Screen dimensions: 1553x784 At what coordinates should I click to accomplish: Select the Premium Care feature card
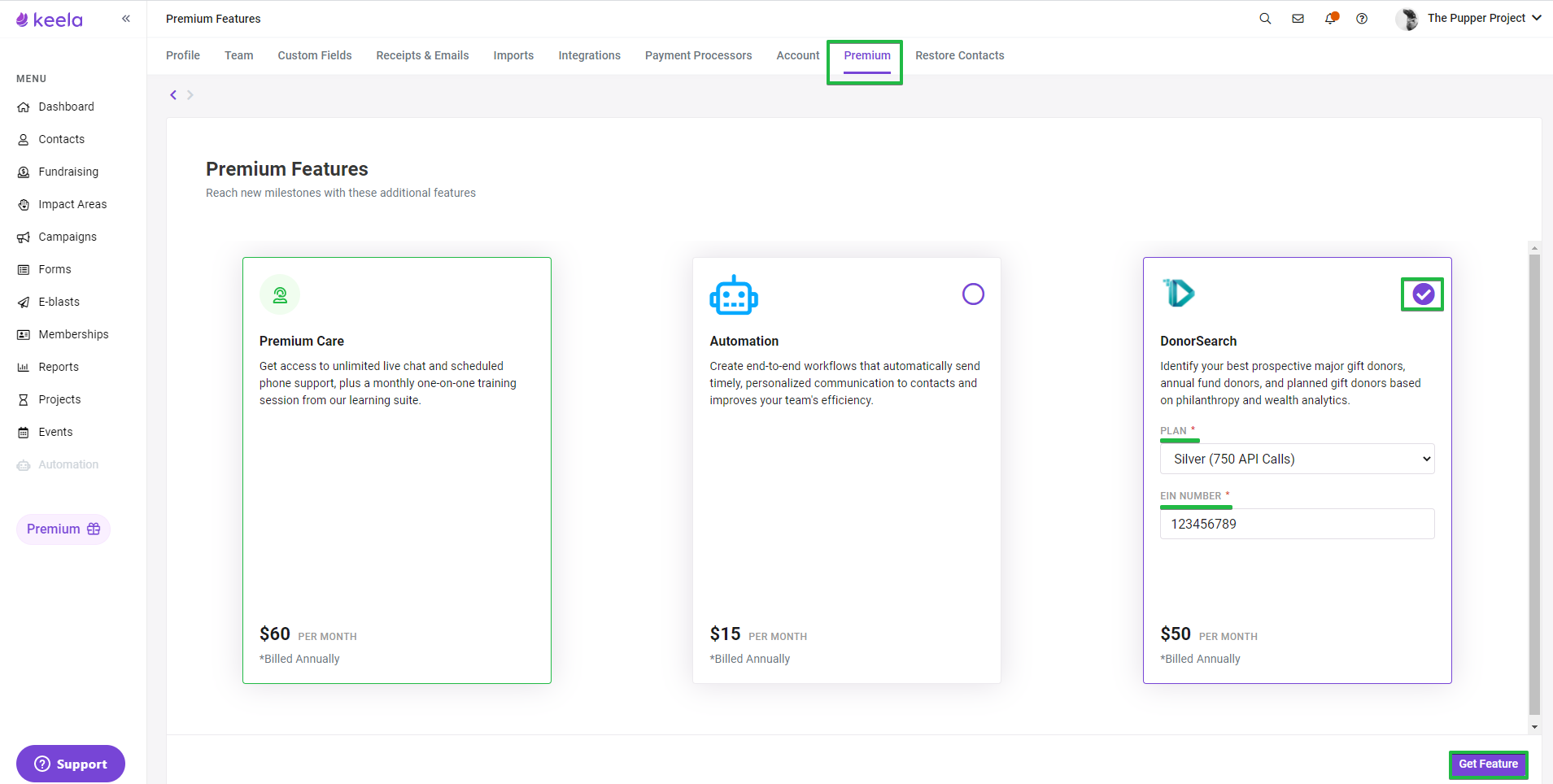click(397, 470)
